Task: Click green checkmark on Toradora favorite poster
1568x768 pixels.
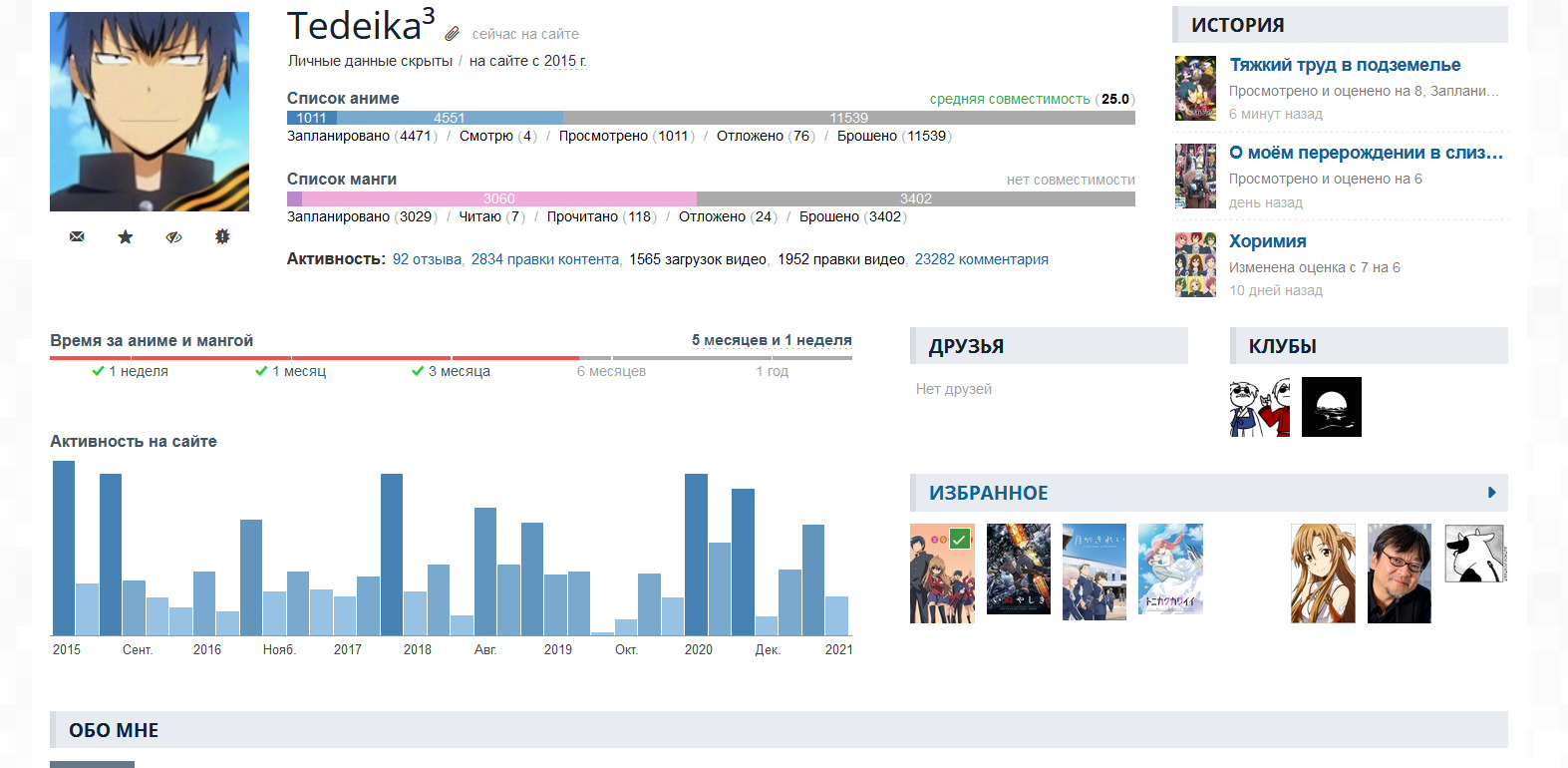Action: (x=959, y=539)
